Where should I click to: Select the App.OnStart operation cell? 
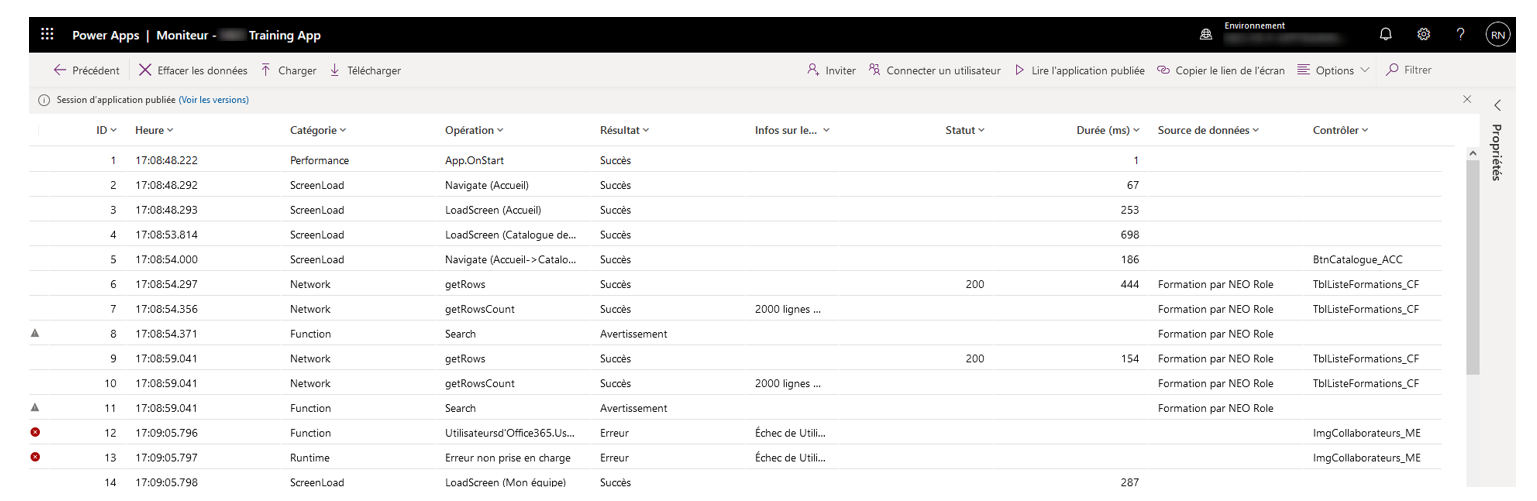pos(474,160)
